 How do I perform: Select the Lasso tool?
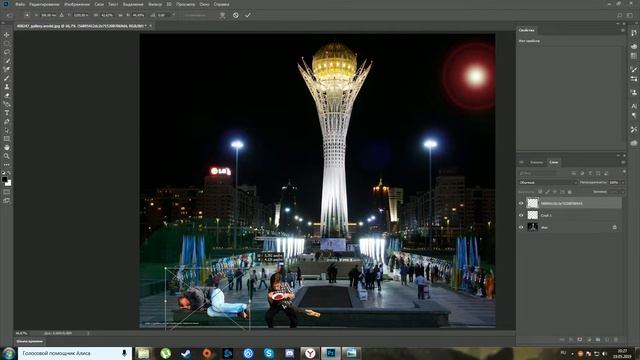(x=7, y=52)
